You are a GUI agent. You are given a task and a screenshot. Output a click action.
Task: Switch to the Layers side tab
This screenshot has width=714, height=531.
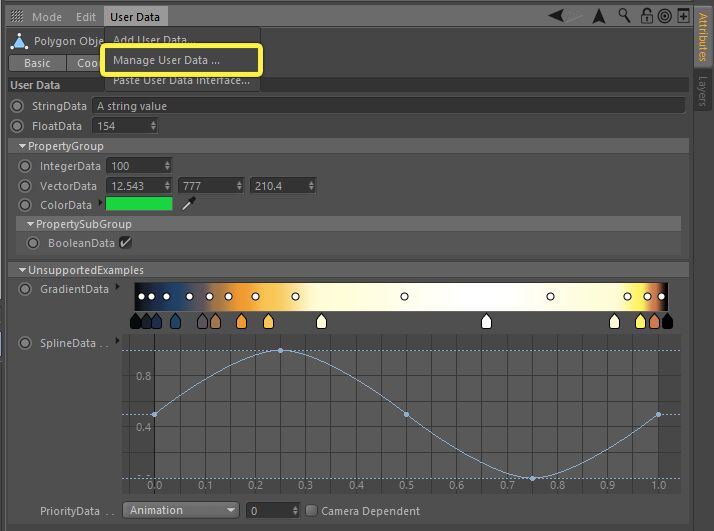(702, 91)
